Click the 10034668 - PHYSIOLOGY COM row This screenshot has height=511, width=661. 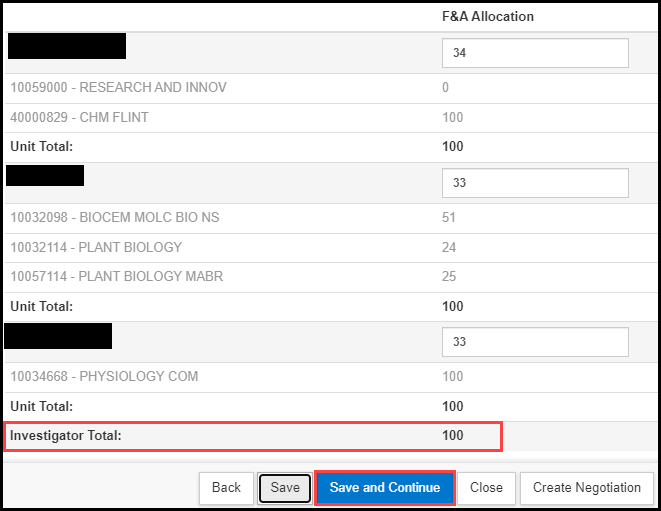pos(104,377)
